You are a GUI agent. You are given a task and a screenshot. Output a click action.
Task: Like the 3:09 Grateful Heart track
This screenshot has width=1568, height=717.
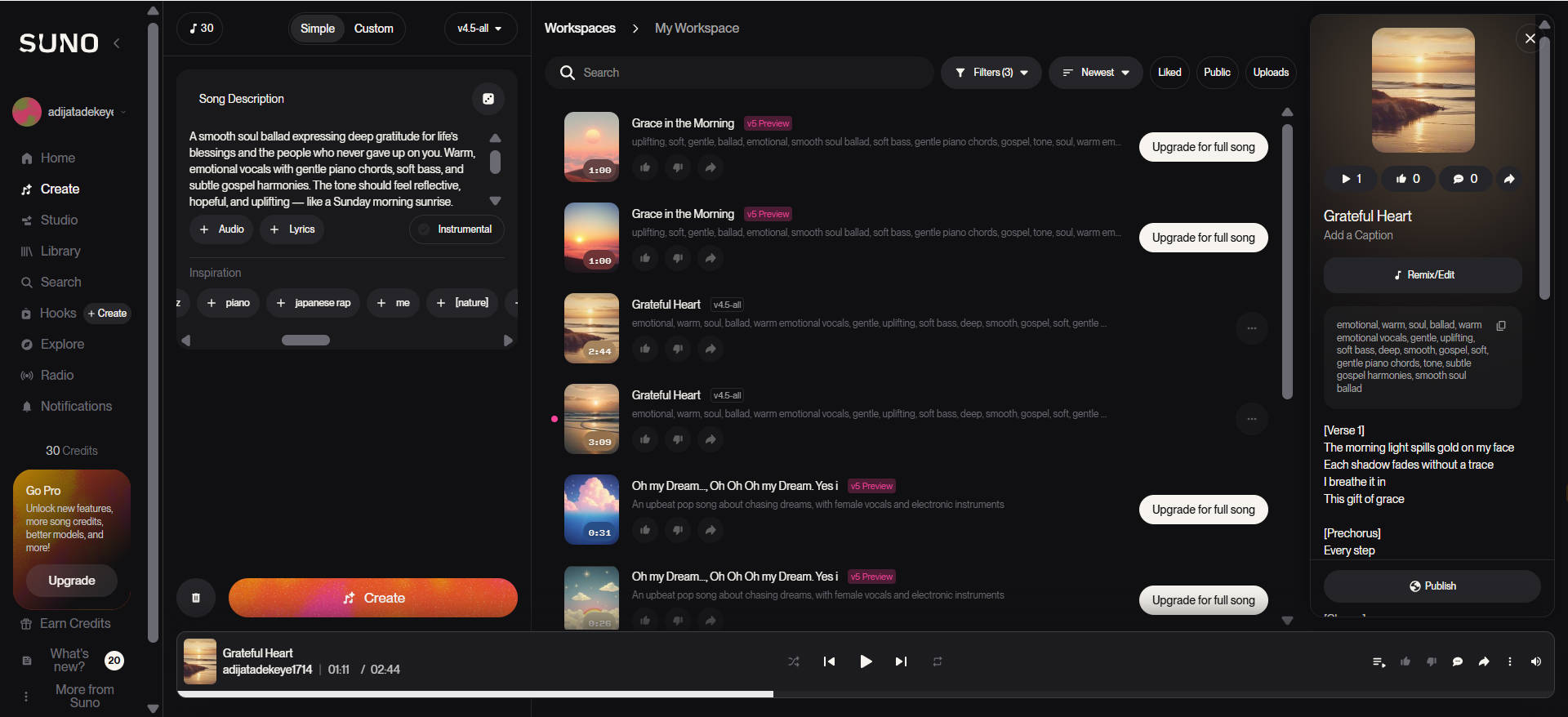645,439
